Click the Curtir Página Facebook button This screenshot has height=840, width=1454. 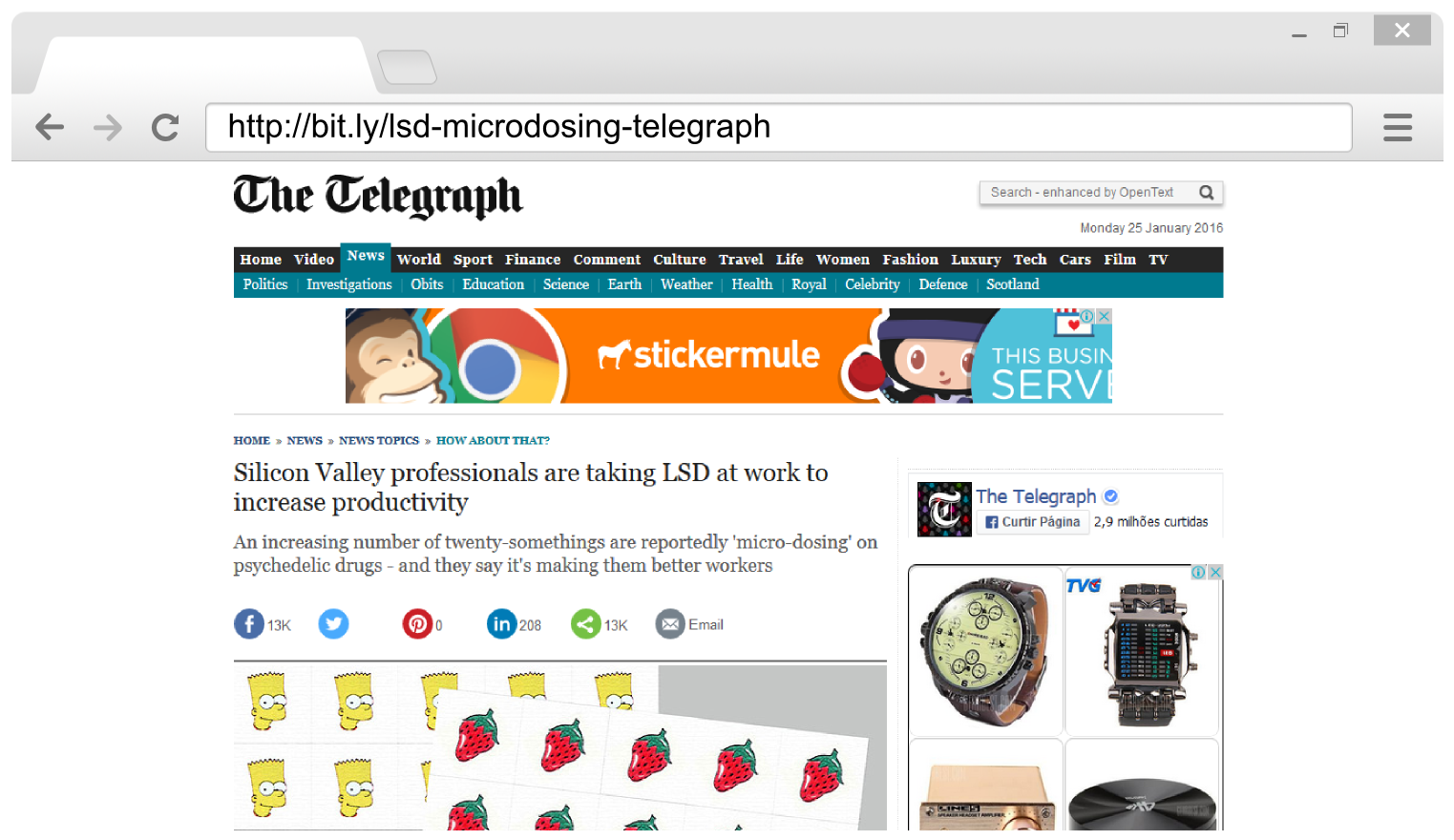pyautogui.click(x=1032, y=522)
